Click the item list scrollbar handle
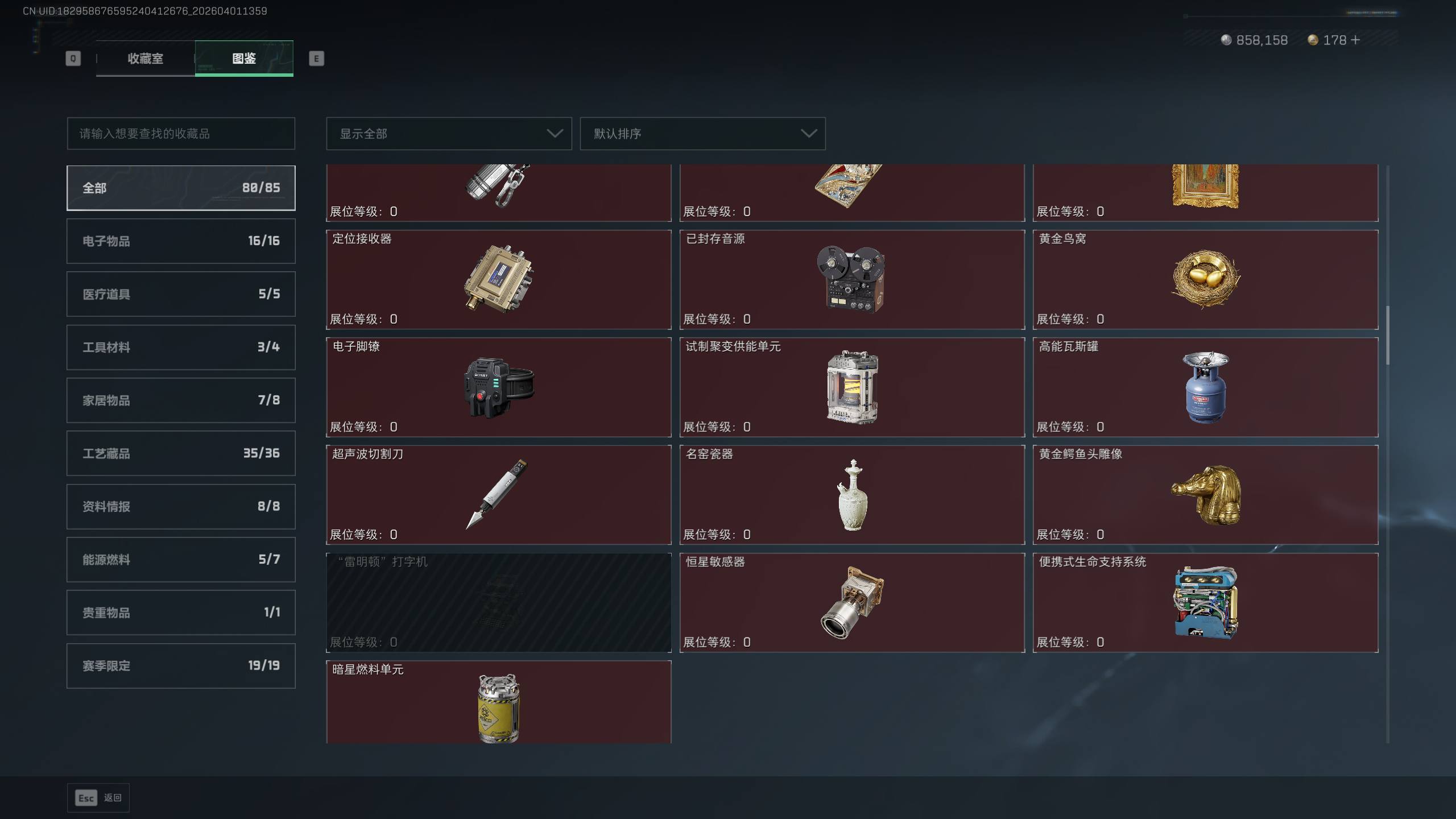 1388,336
